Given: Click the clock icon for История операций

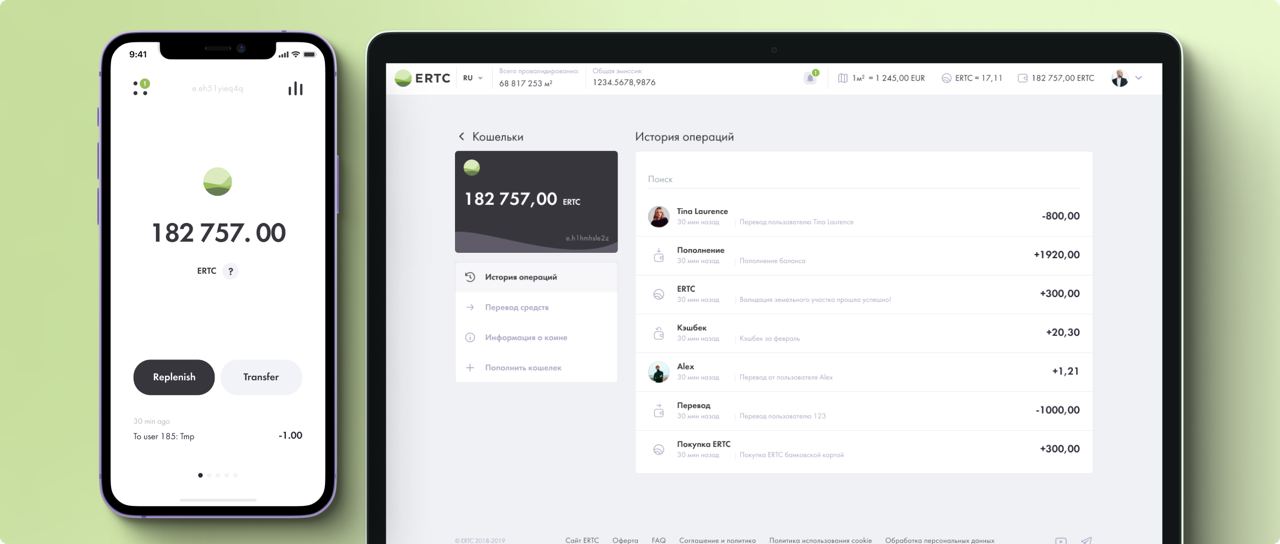Looking at the screenshot, I should coord(470,277).
